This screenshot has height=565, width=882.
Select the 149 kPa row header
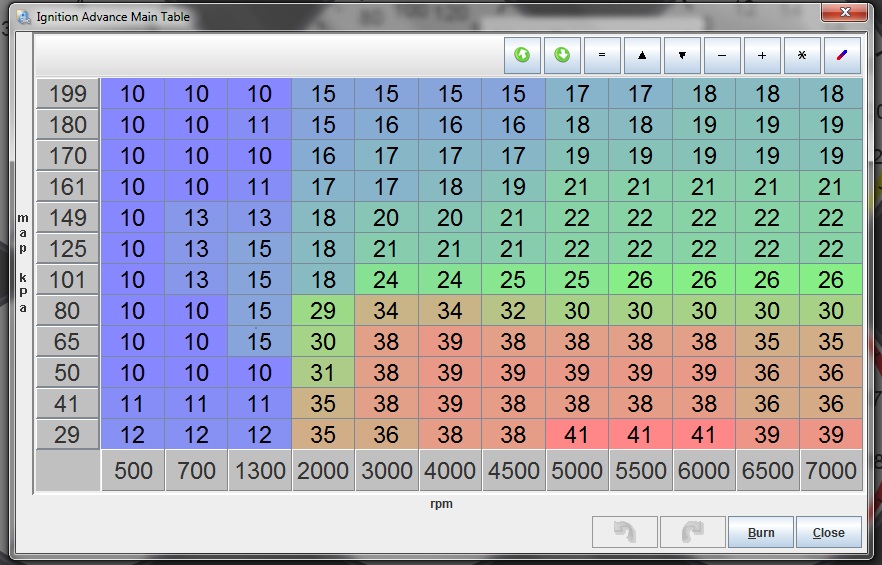click(x=68, y=217)
